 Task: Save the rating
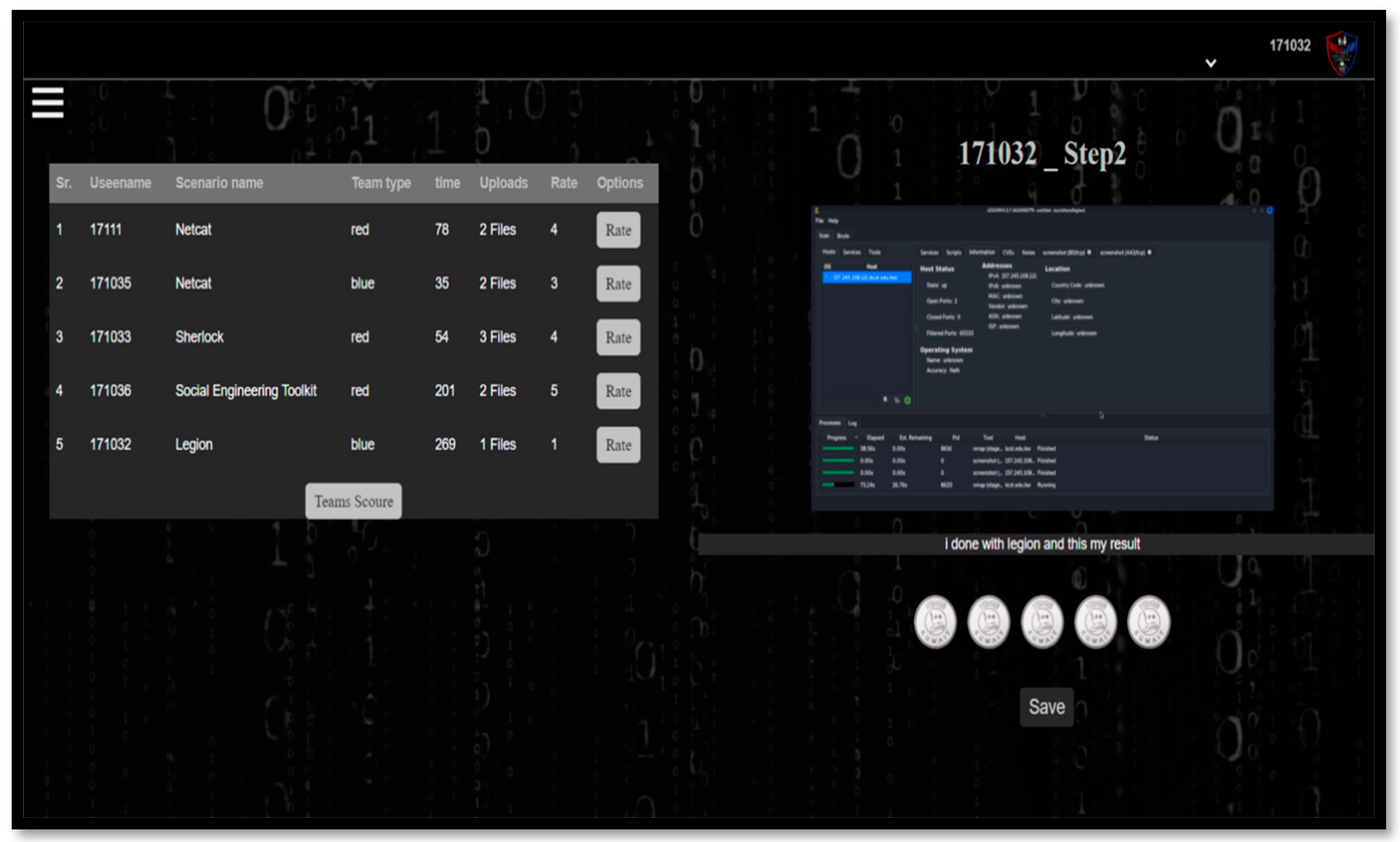1046,707
